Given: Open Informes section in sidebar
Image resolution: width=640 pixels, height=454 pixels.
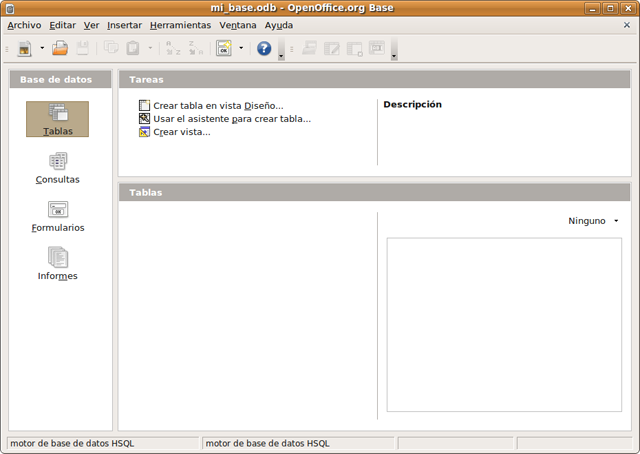Looking at the screenshot, I should coord(57,263).
